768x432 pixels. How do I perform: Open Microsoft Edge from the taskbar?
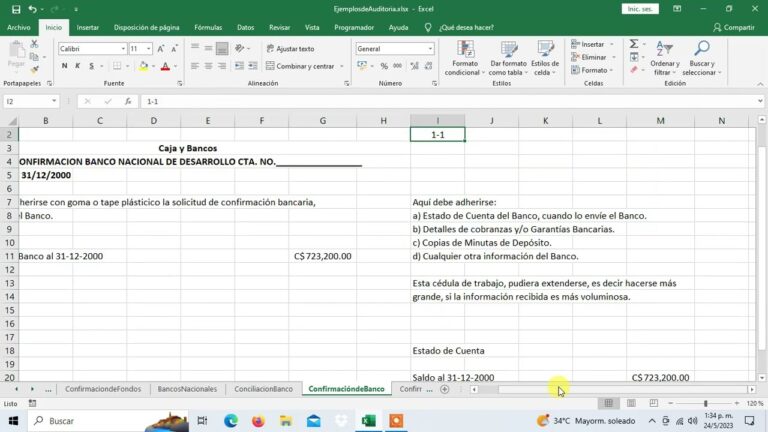231,421
